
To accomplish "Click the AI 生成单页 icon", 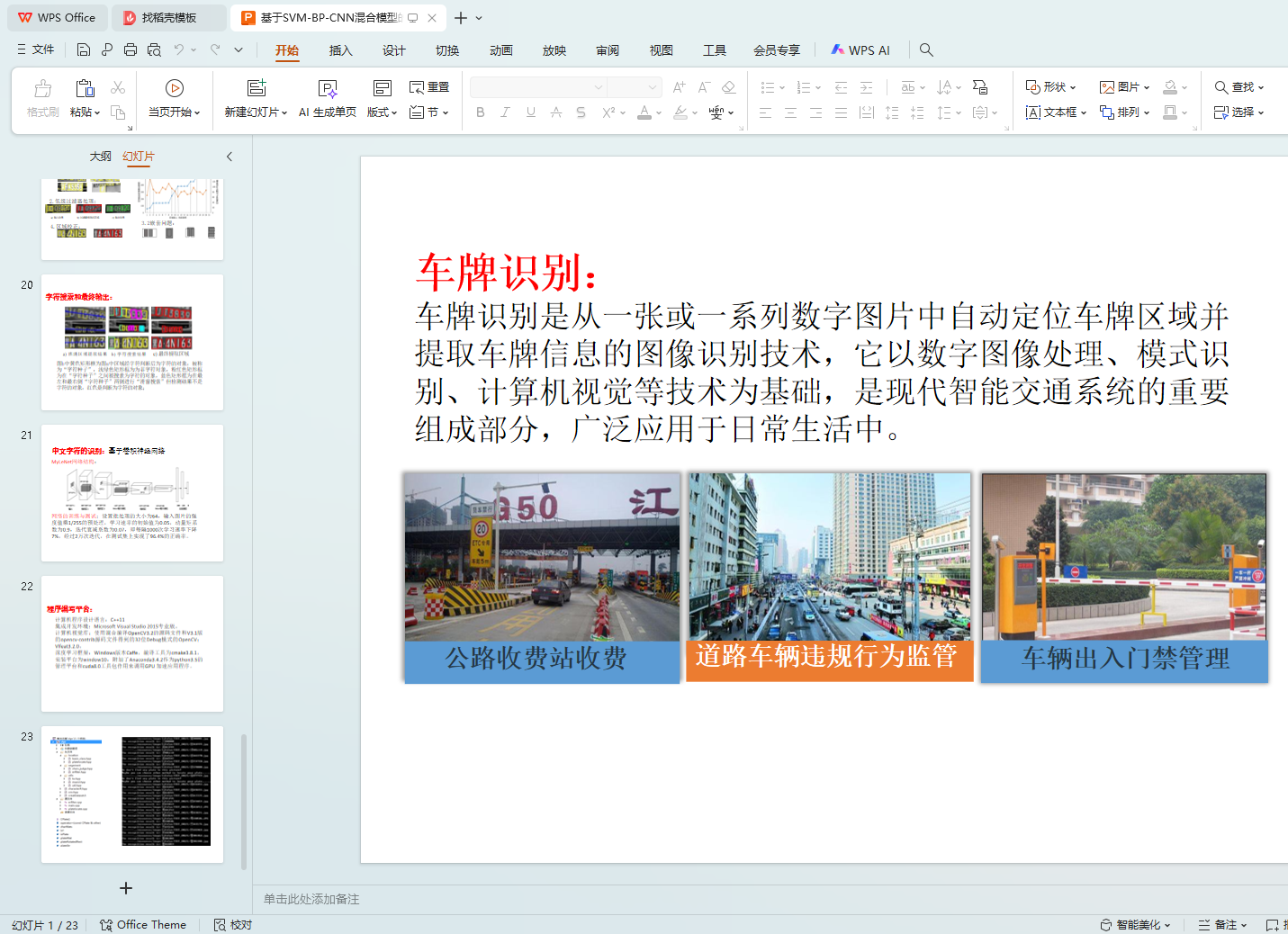I will [328, 88].
